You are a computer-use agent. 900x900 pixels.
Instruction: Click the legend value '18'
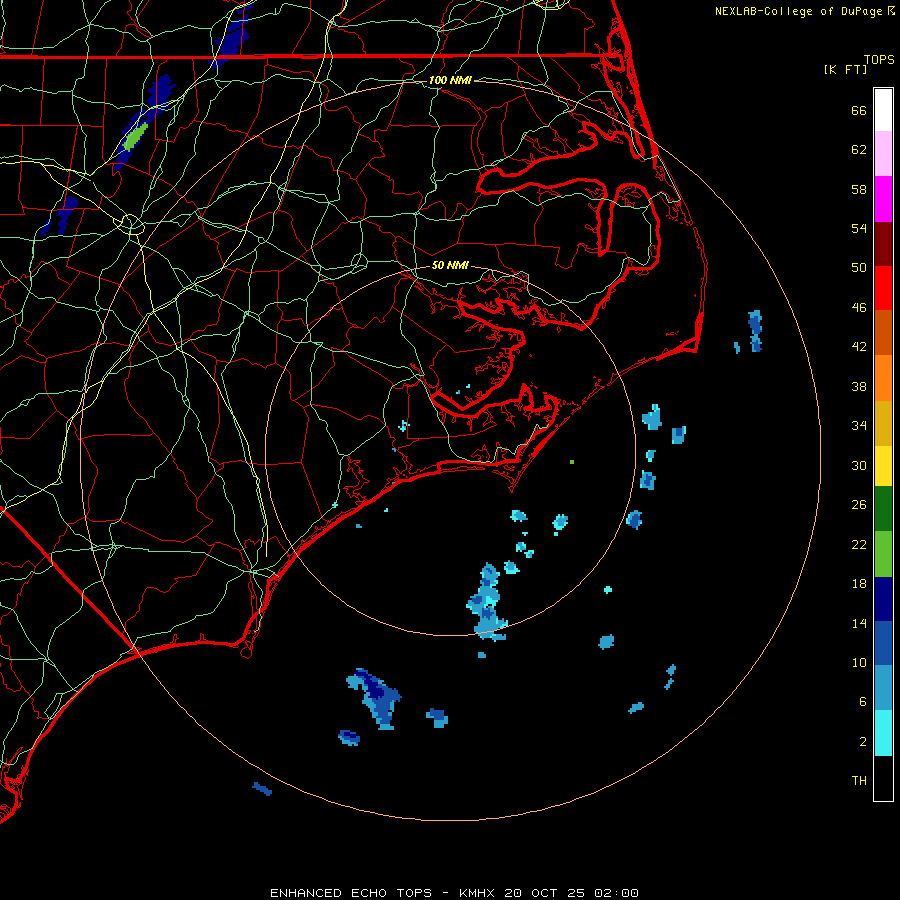pyautogui.click(x=859, y=584)
